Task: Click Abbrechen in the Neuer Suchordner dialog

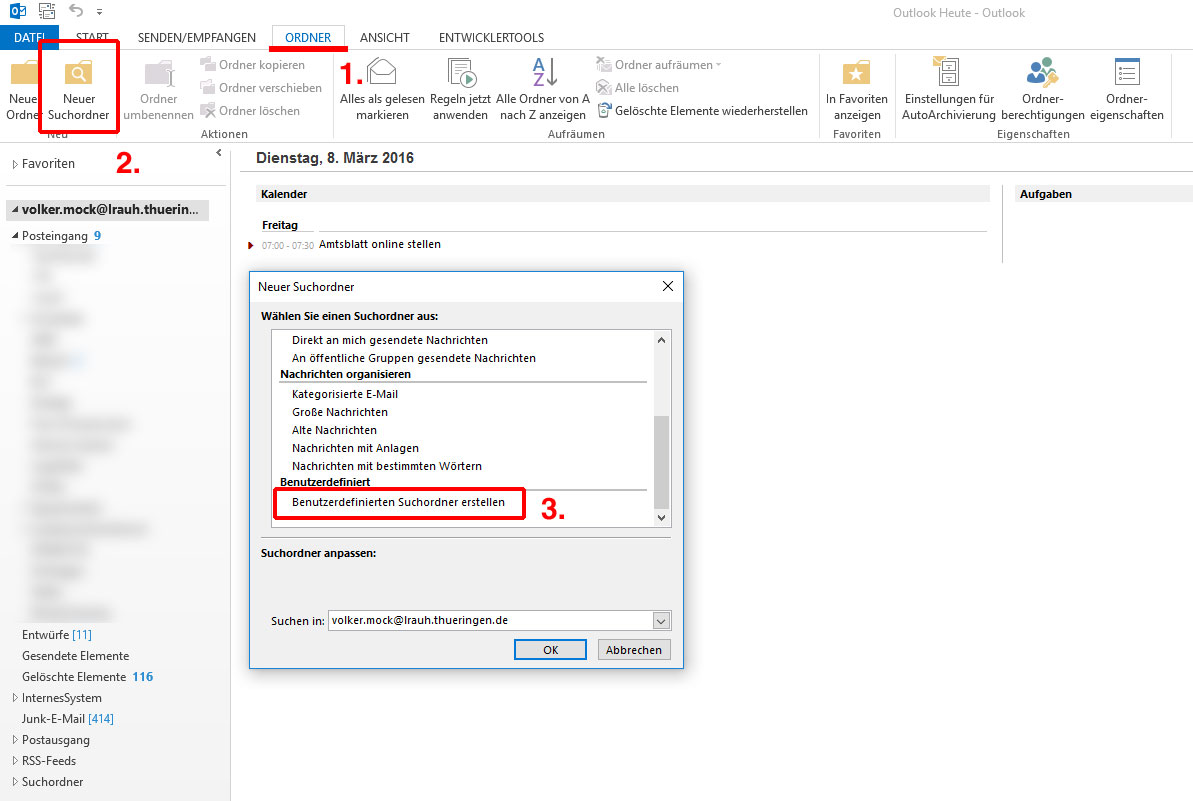Action: 634,650
